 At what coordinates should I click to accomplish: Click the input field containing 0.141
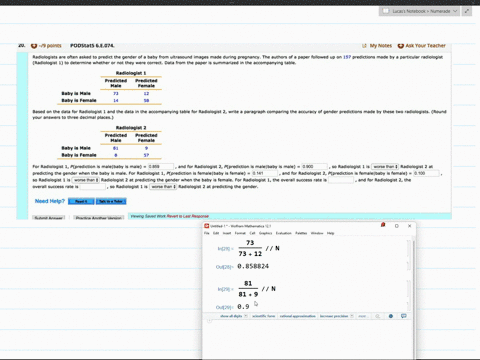click(x=265, y=173)
